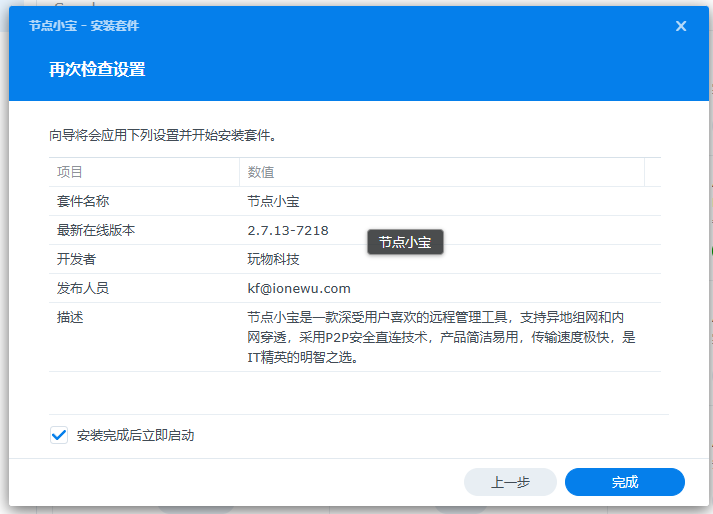Click the 描述 row label
The image size is (713, 514).
70,317
